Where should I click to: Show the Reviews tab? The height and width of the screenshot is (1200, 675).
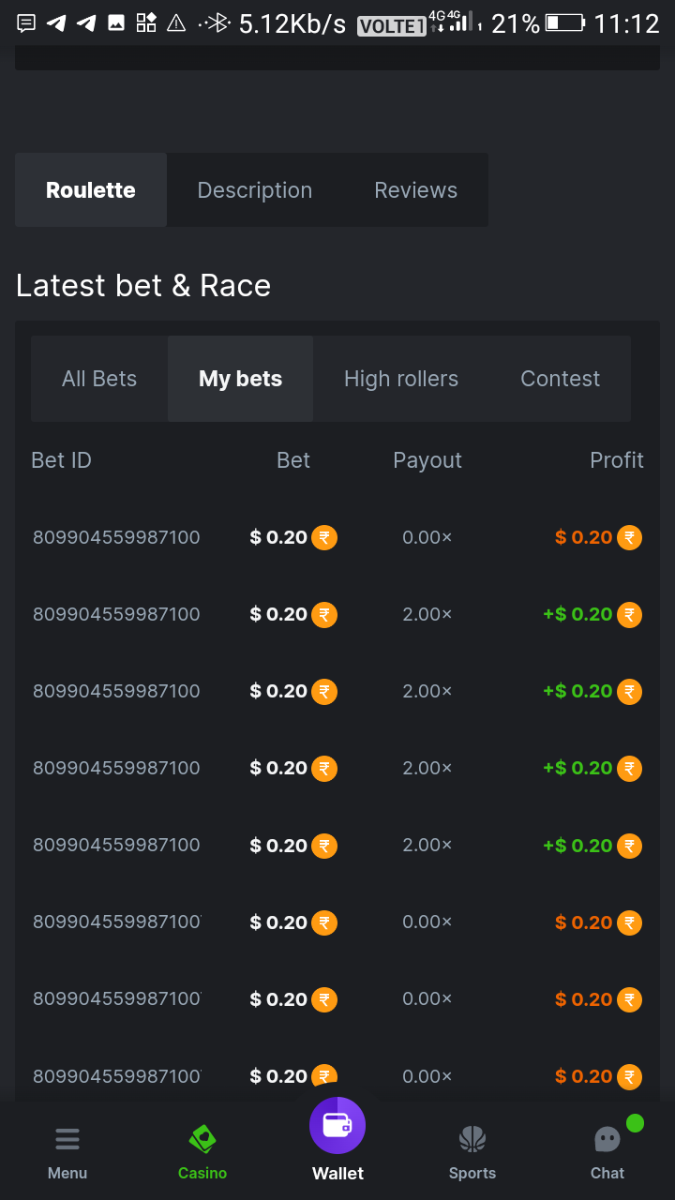[x=416, y=190]
